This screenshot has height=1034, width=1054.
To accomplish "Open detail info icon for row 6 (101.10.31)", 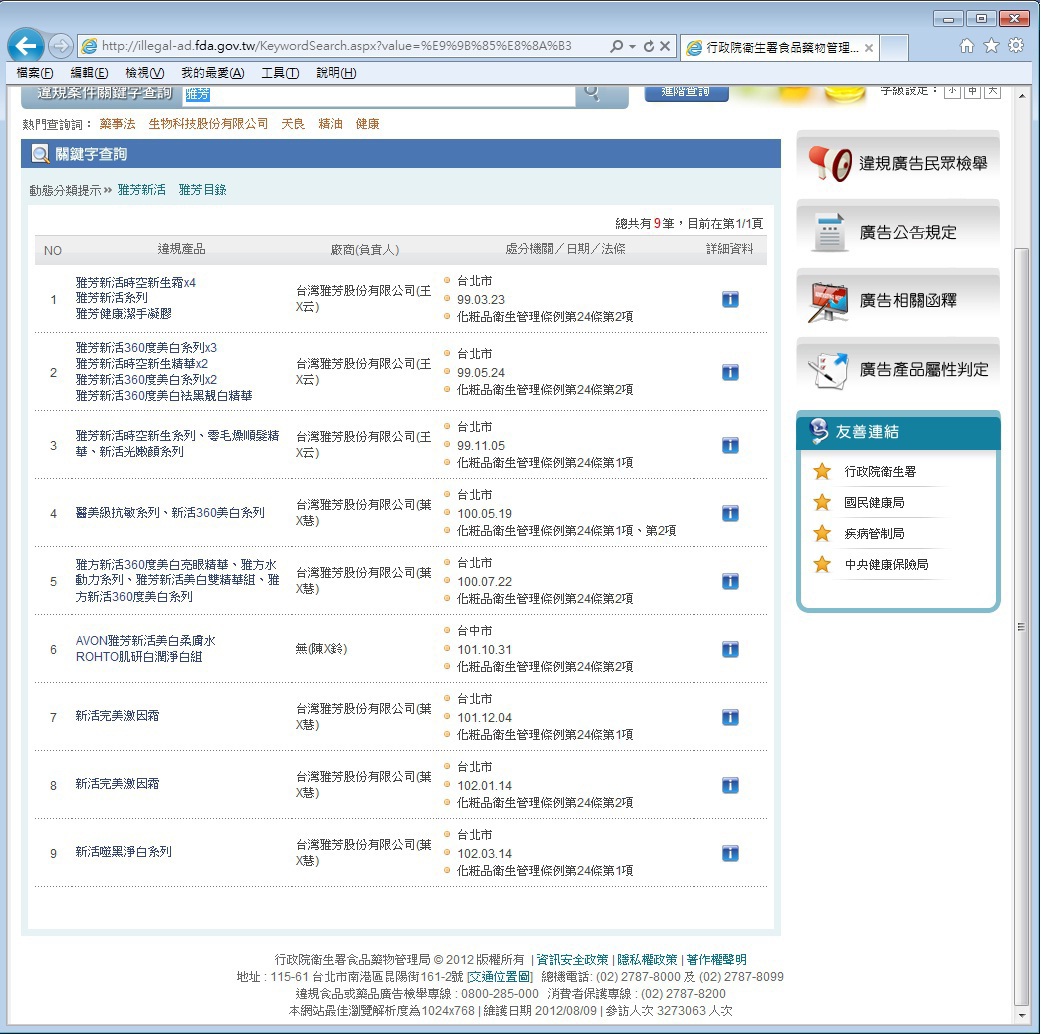I will pyautogui.click(x=730, y=649).
